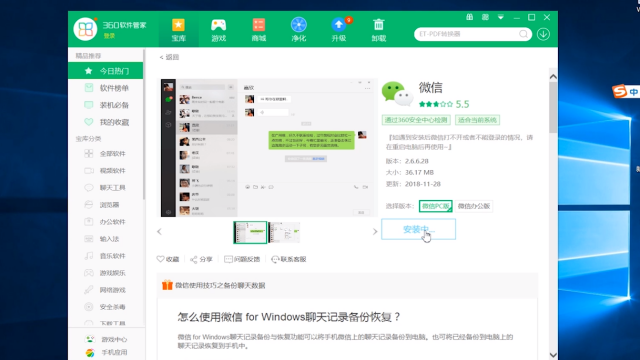640x360 pixels.
Task: Switch to the 净化 tab
Action: tap(298, 30)
